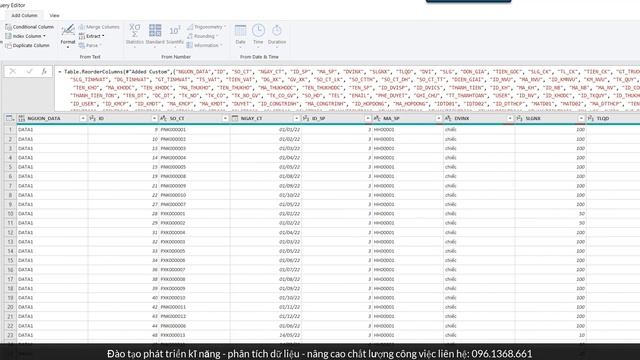Open DVINX column filter dropdown
640x360 pixels.
[x=510, y=118]
